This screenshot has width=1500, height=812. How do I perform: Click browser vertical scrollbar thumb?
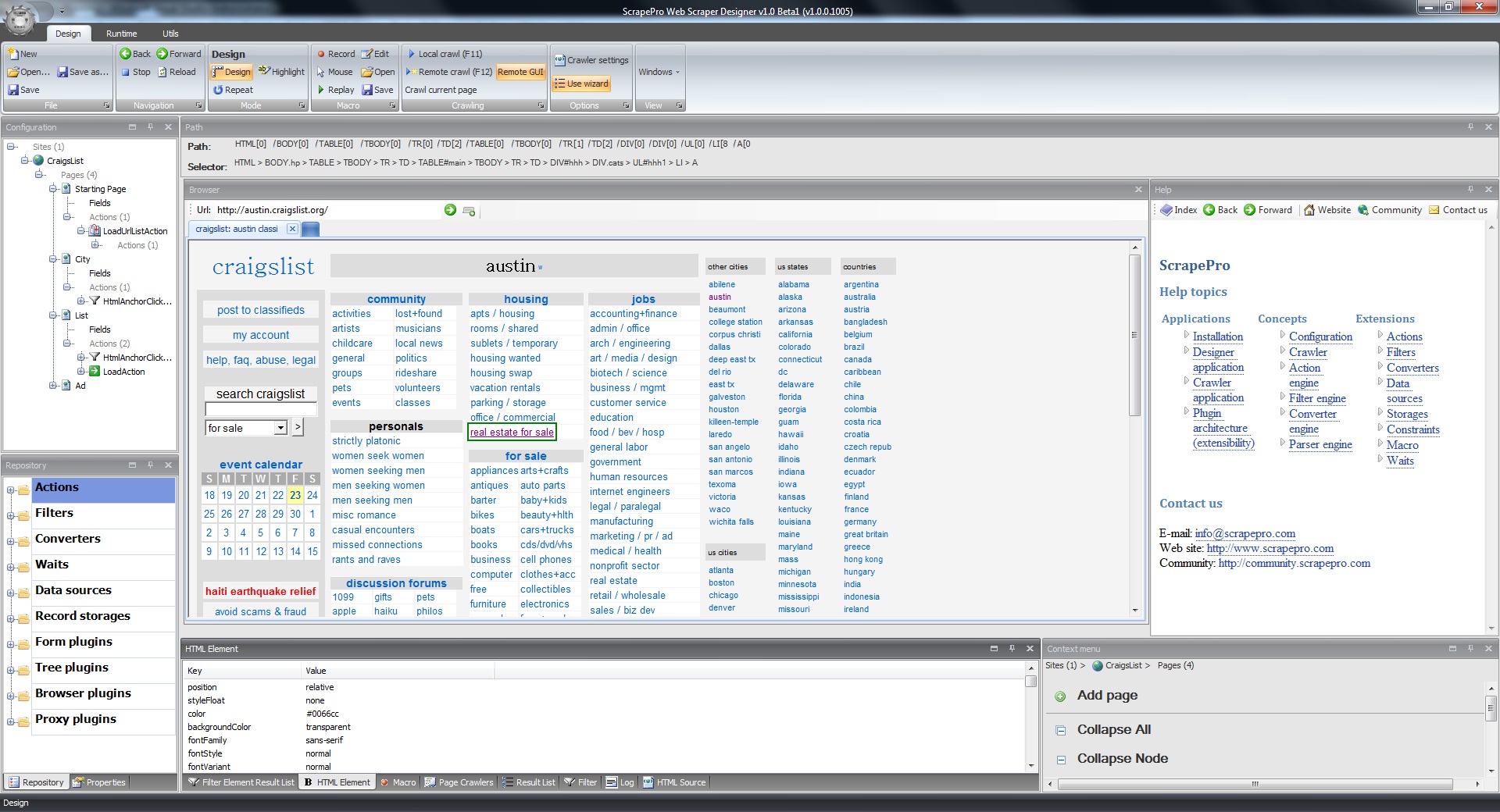[1134, 334]
